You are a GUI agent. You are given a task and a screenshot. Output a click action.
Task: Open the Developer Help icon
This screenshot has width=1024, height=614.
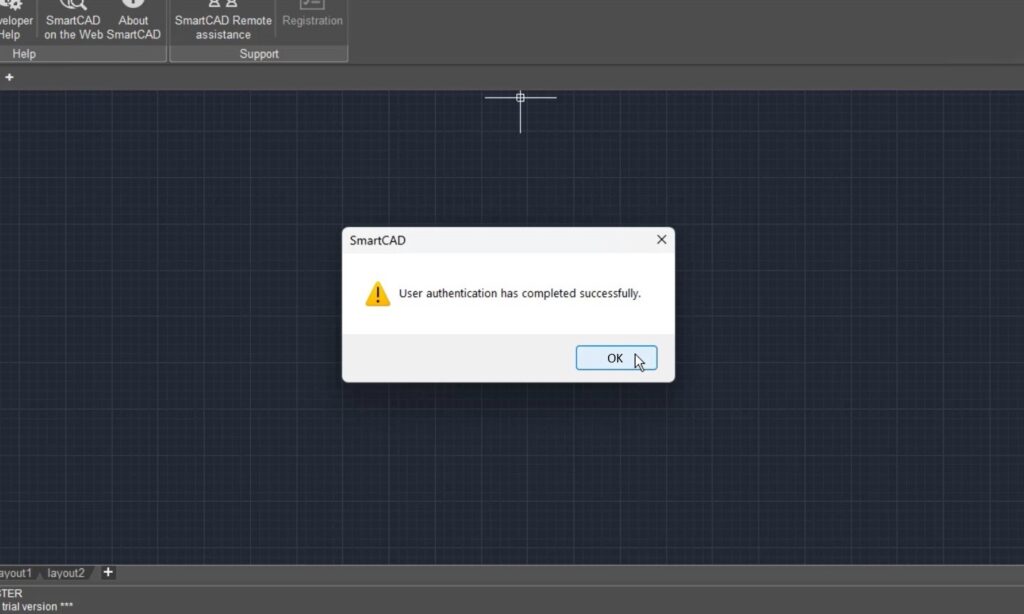click(14, 20)
